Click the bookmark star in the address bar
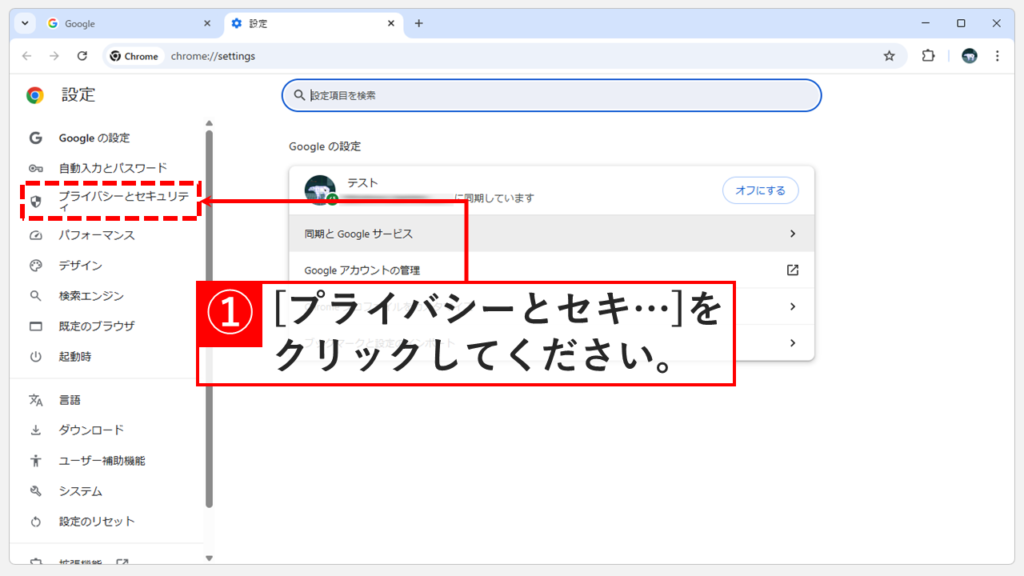The height and width of the screenshot is (576, 1024). click(889, 56)
